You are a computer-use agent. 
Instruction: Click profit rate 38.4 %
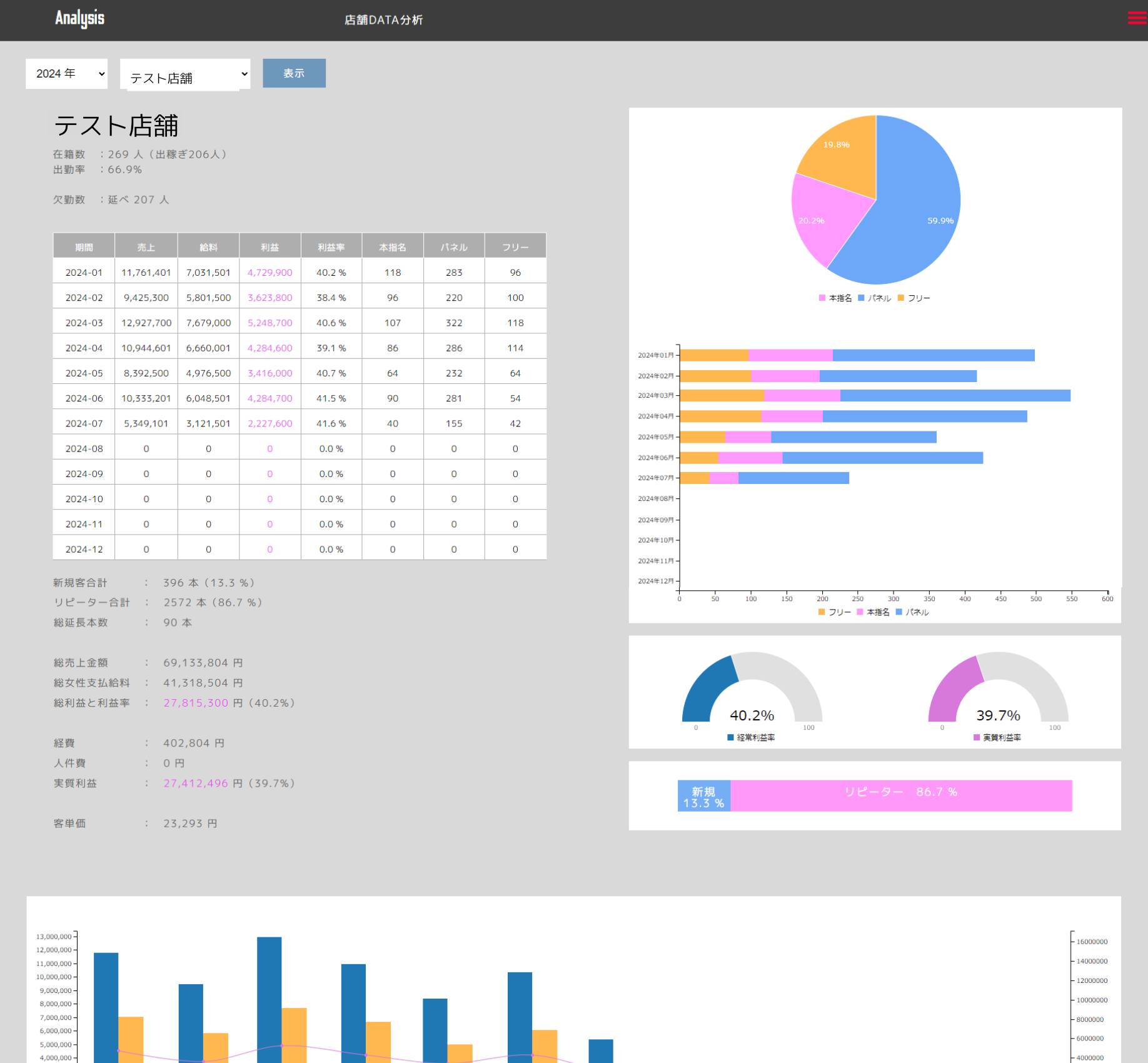(331, 298)
